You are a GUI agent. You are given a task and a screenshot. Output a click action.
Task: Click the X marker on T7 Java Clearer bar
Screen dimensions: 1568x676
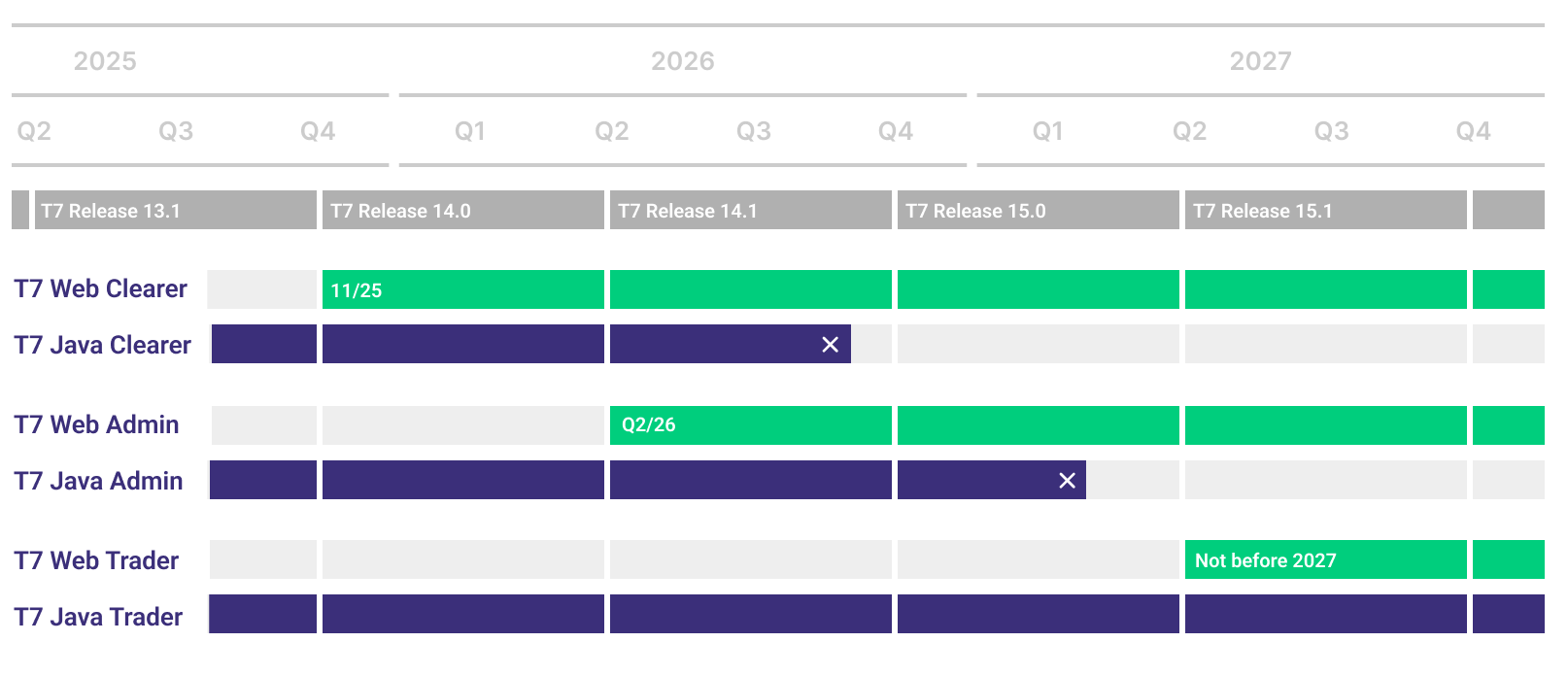(x=830, y=345)
